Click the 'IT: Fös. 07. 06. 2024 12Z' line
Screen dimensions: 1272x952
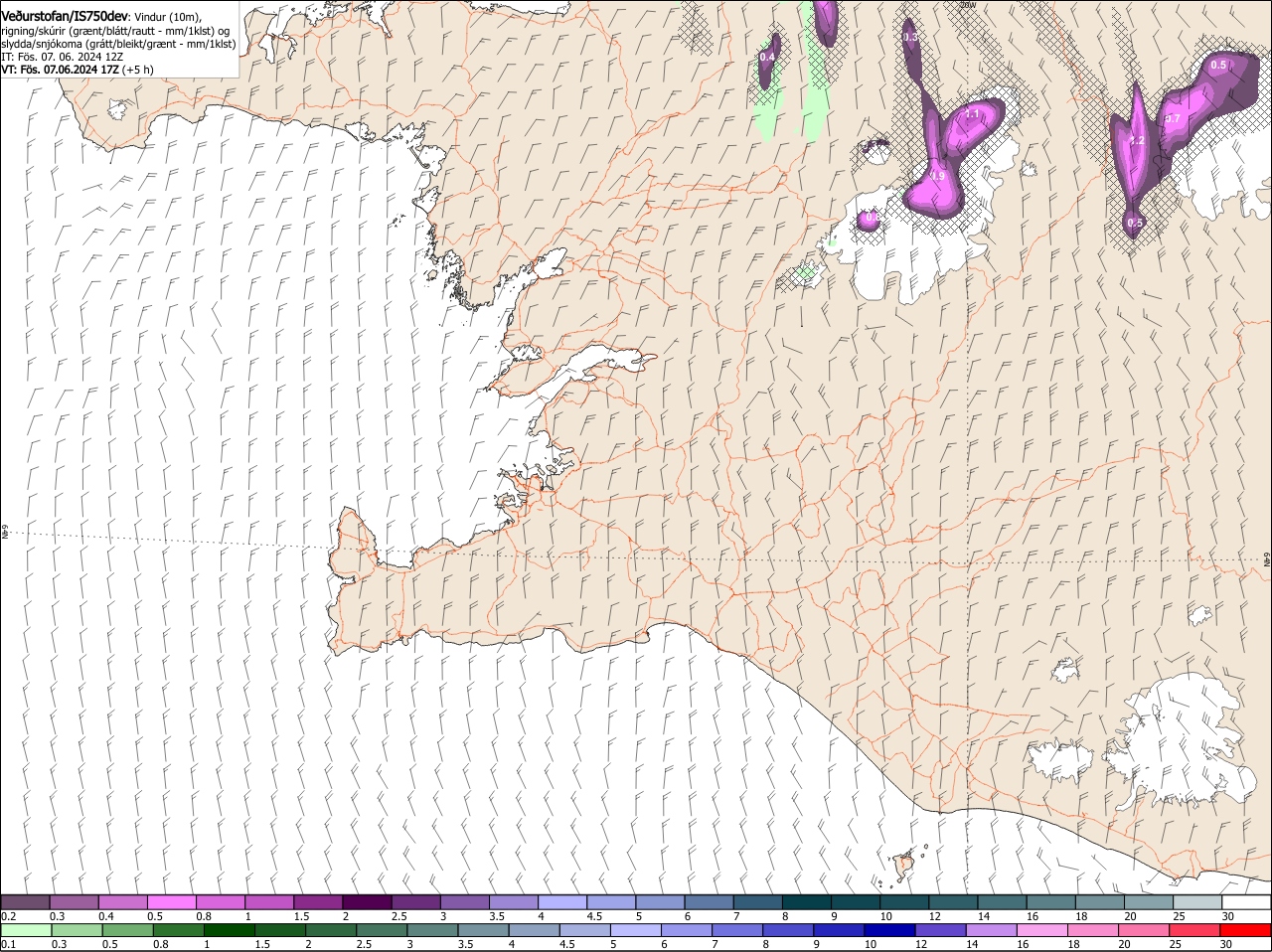point(63,57)
